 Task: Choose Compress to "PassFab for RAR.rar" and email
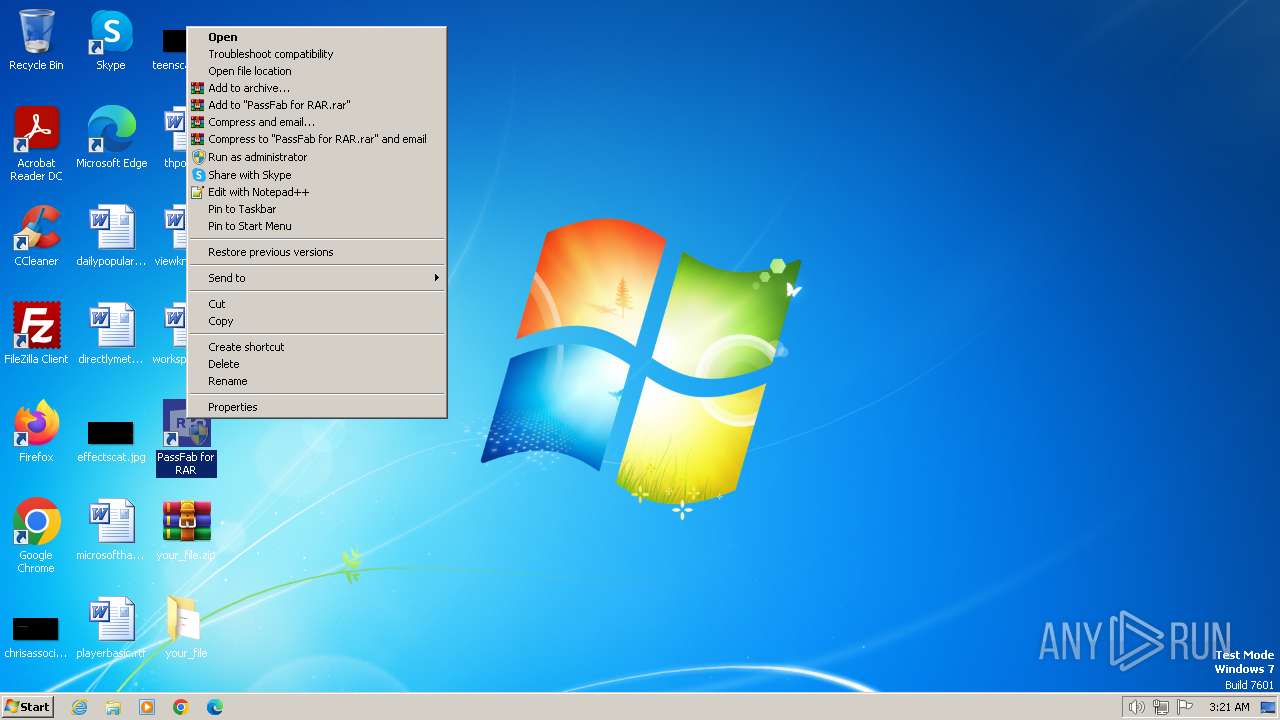pos(316,139)
